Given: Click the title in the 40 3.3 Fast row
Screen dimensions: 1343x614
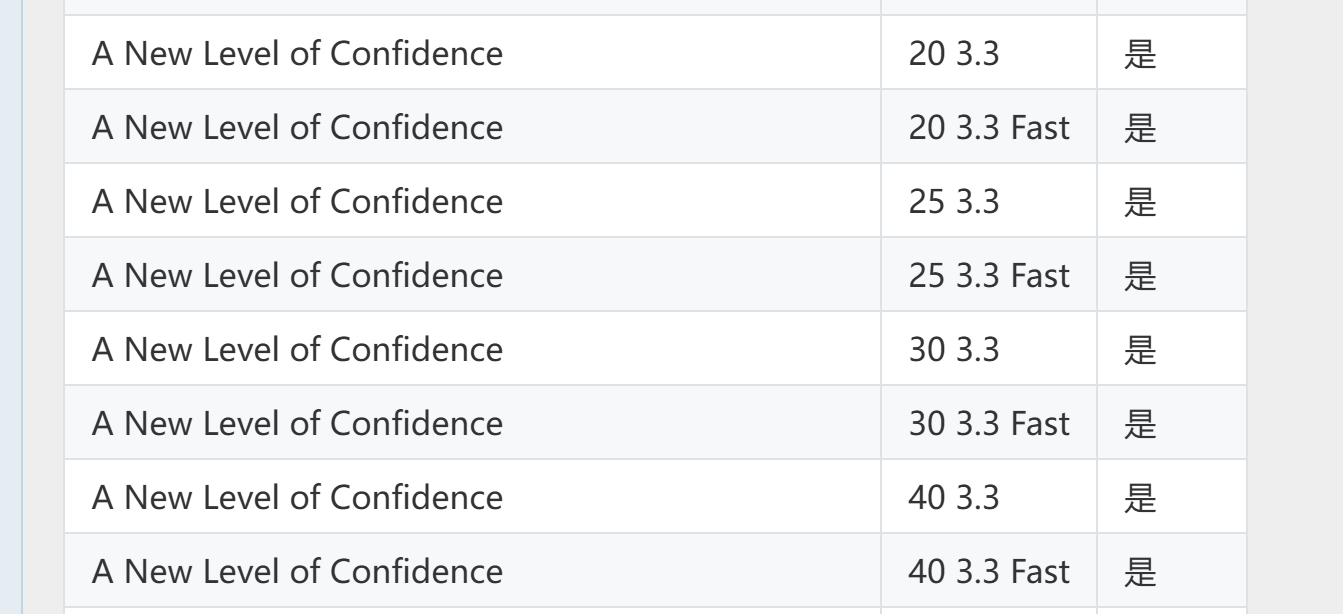Looking at the screenshot, I should (297, 571).
